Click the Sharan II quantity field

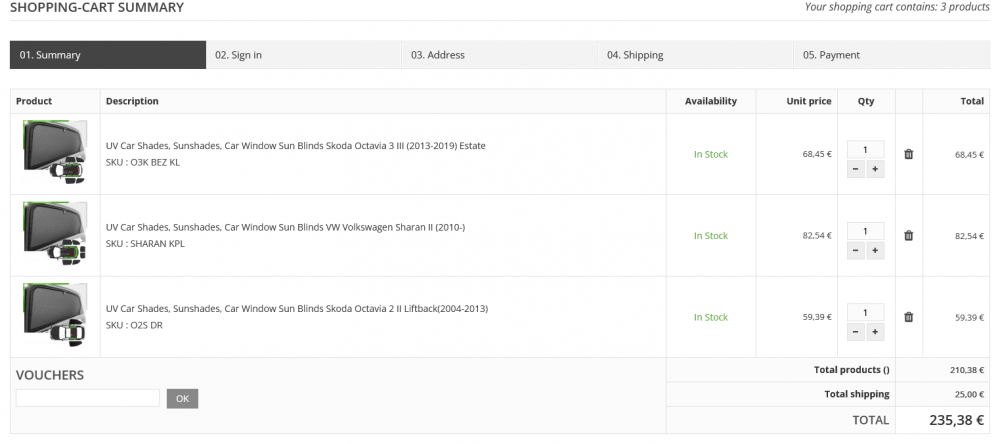pos(865,231)
